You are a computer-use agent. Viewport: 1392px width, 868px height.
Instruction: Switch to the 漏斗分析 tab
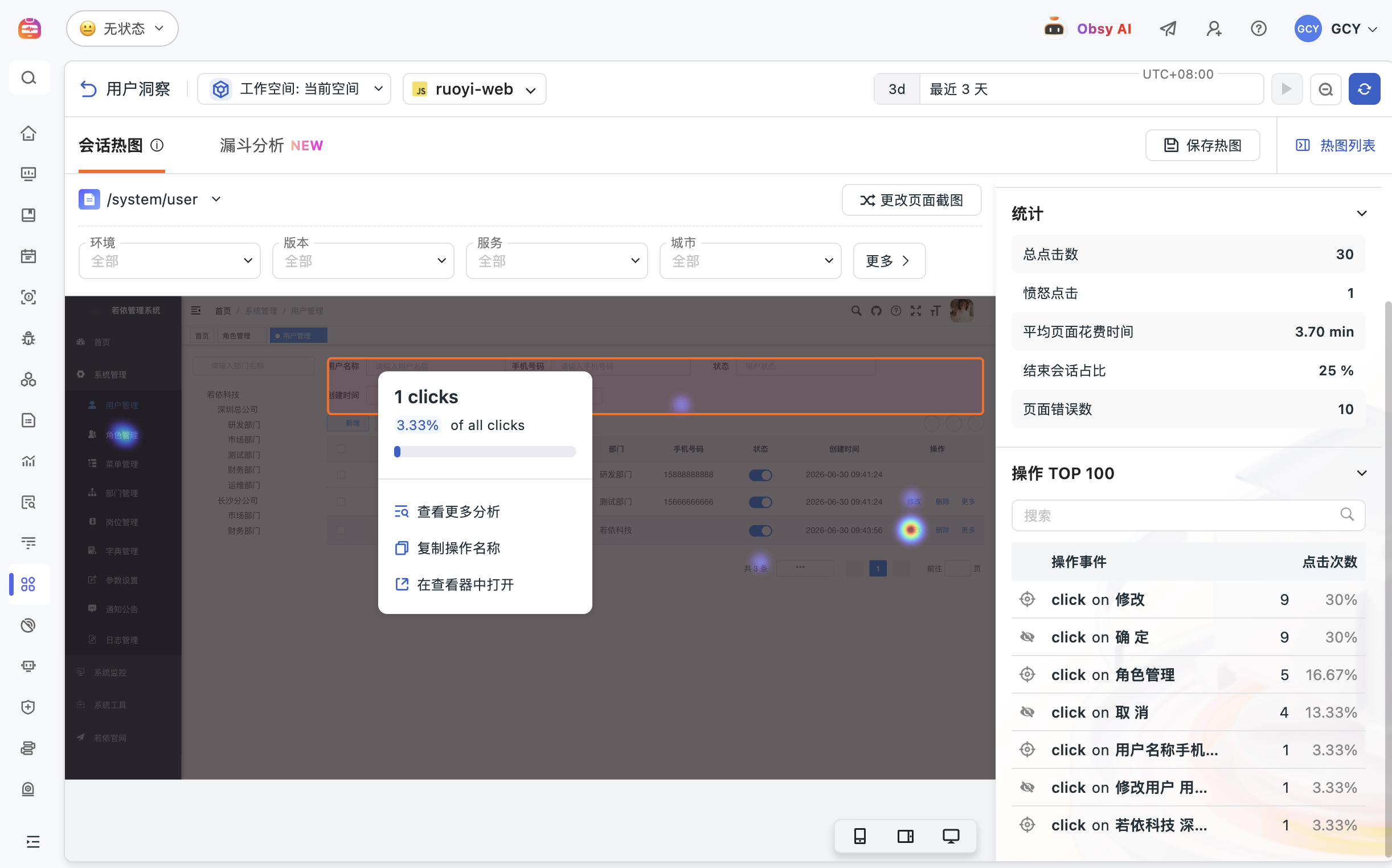point(271,145)
